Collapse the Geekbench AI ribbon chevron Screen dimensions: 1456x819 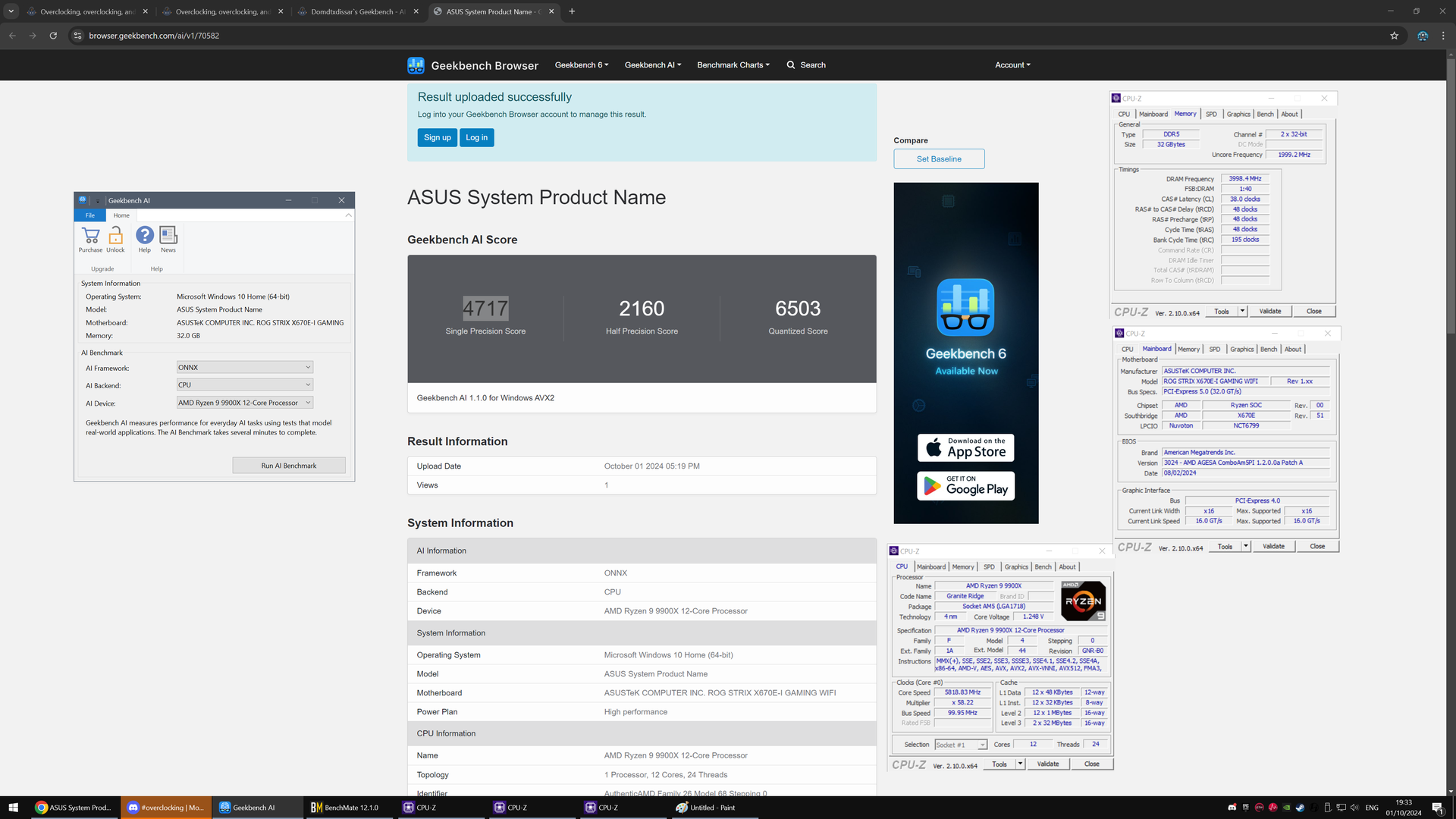(x=348, y=215)
